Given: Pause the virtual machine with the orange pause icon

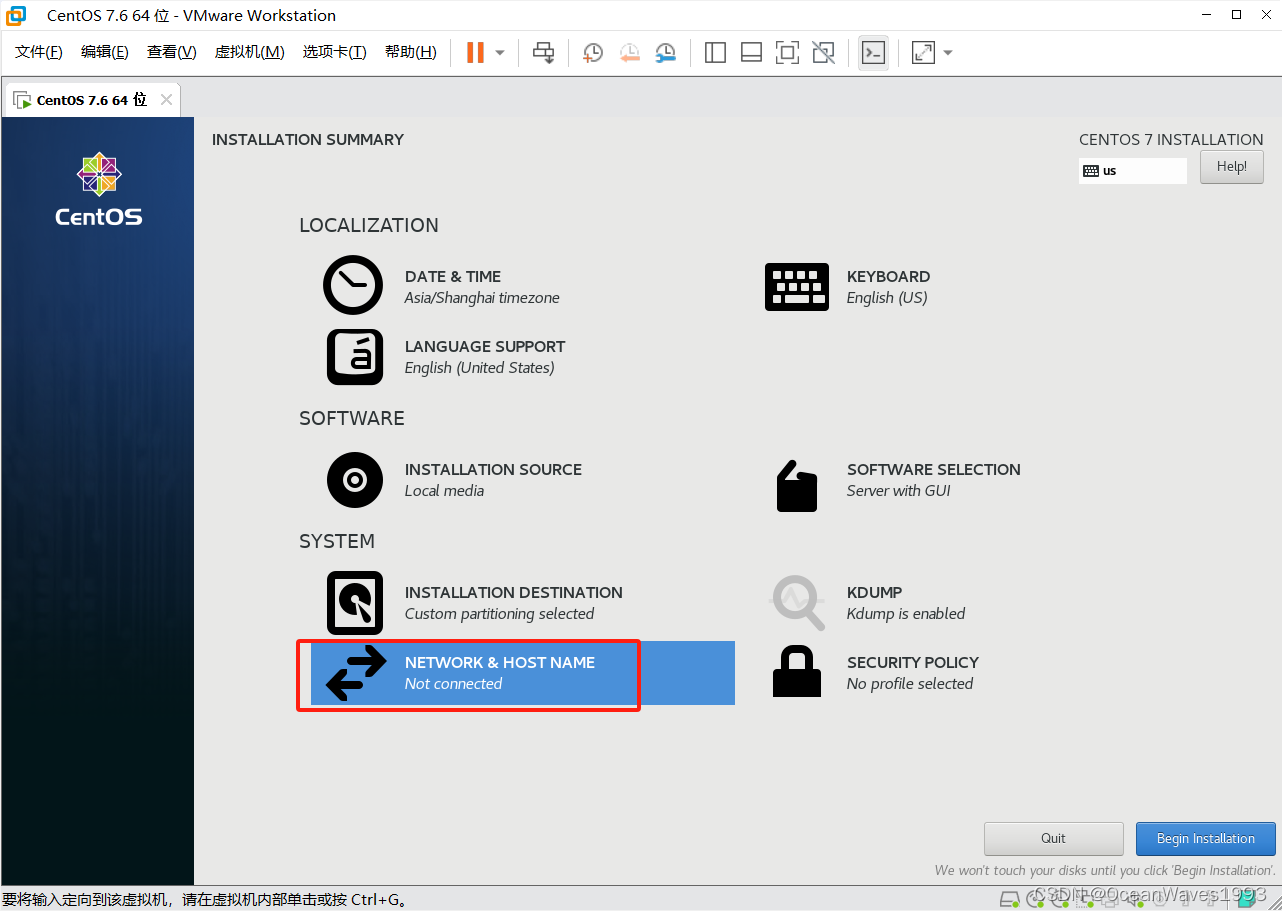Looking at the screenshot, I should [475, 52].
